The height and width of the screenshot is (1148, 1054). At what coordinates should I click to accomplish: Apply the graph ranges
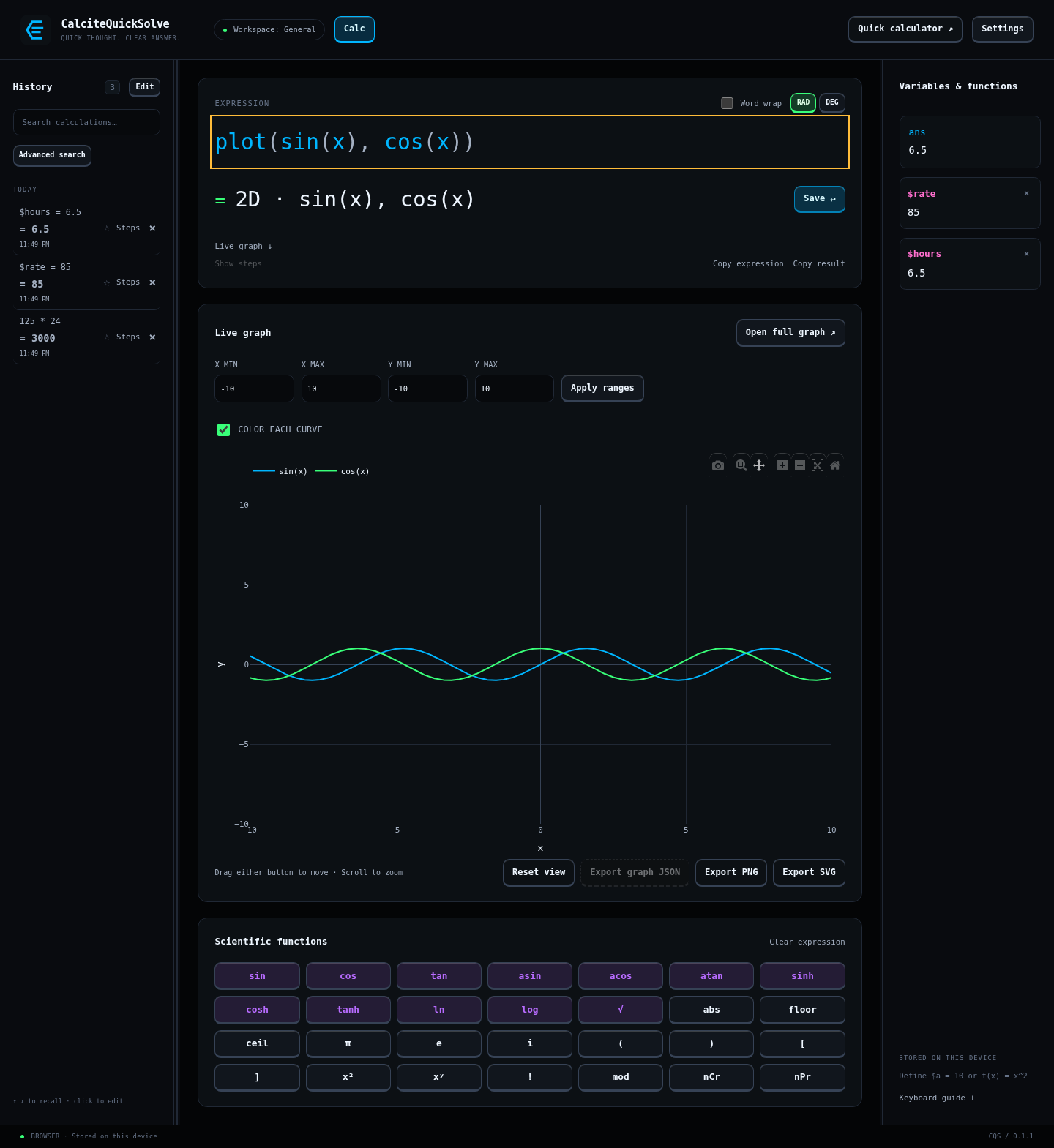point(602,389)
